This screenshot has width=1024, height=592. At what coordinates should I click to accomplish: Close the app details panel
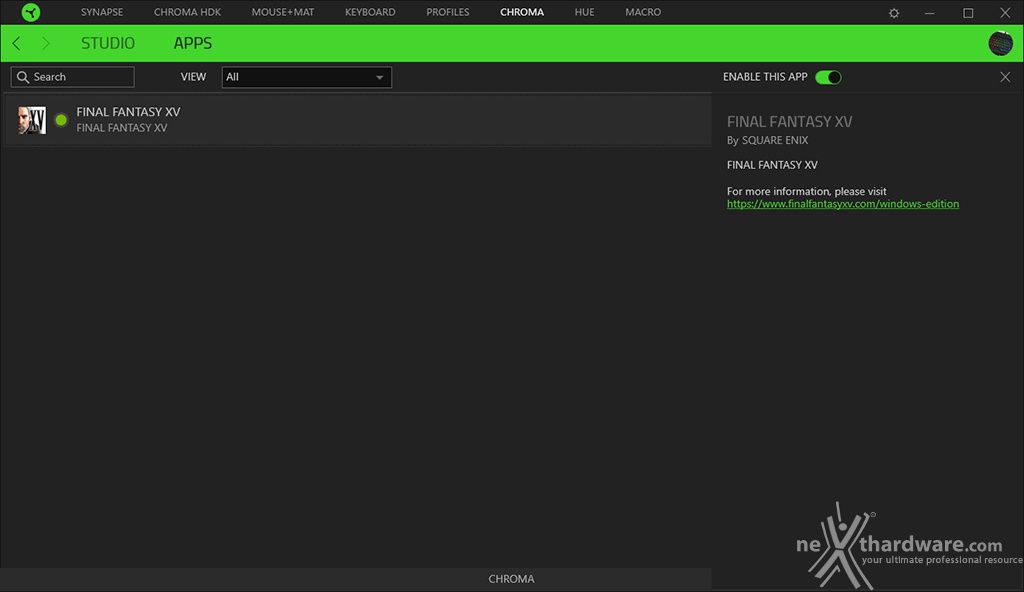pyautogui.click(x=1005, y=77)
